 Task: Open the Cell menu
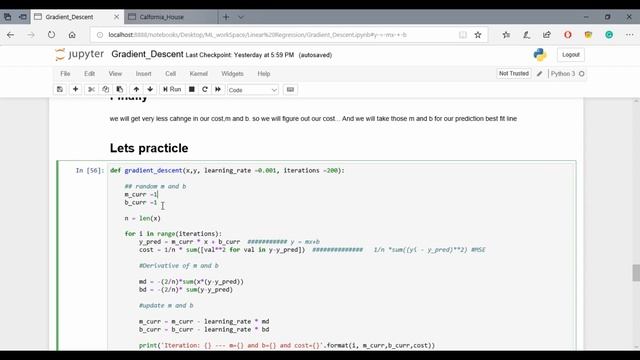pos(171,74)
